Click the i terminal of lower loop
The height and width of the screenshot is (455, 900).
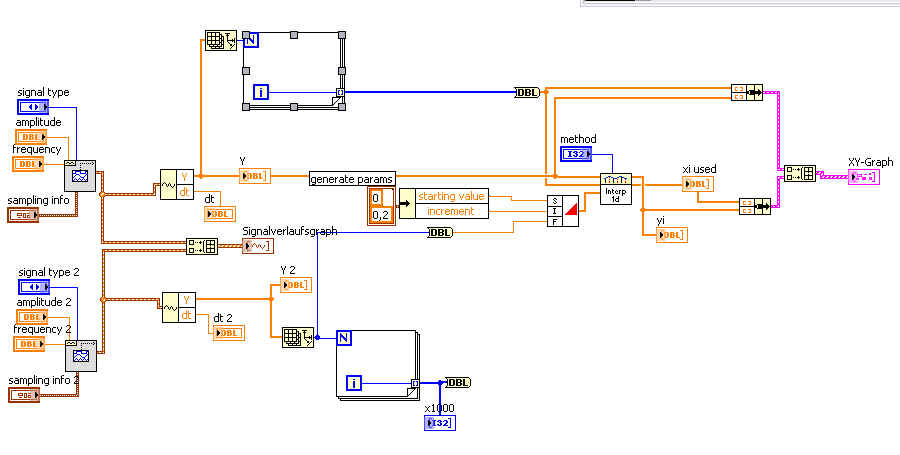[354, 383]
